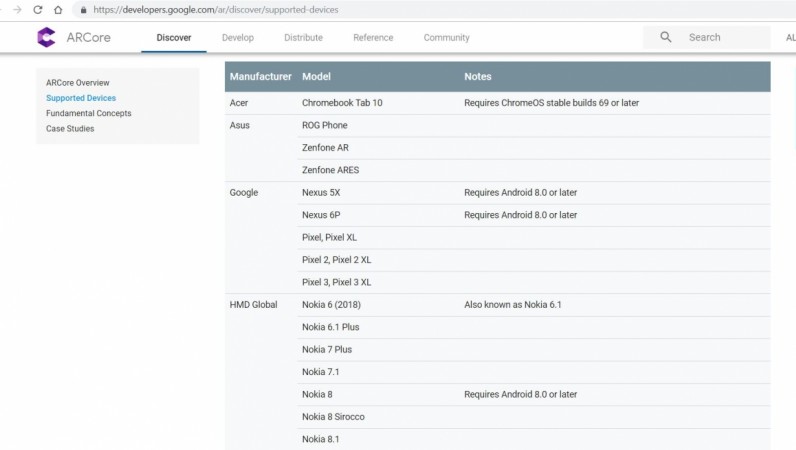Select the Nokia 7.1 row
Image resolution: width=796 pixels, height=450 pixels.
[534, 372]
